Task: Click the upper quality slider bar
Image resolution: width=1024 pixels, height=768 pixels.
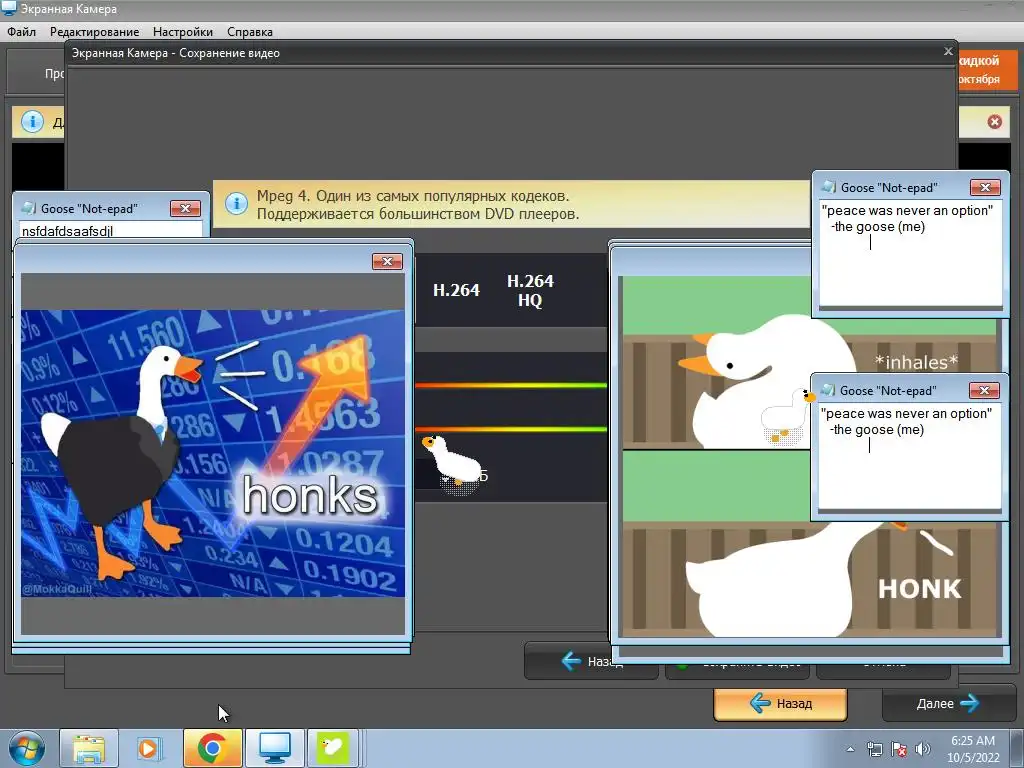Action: (511, 385)
